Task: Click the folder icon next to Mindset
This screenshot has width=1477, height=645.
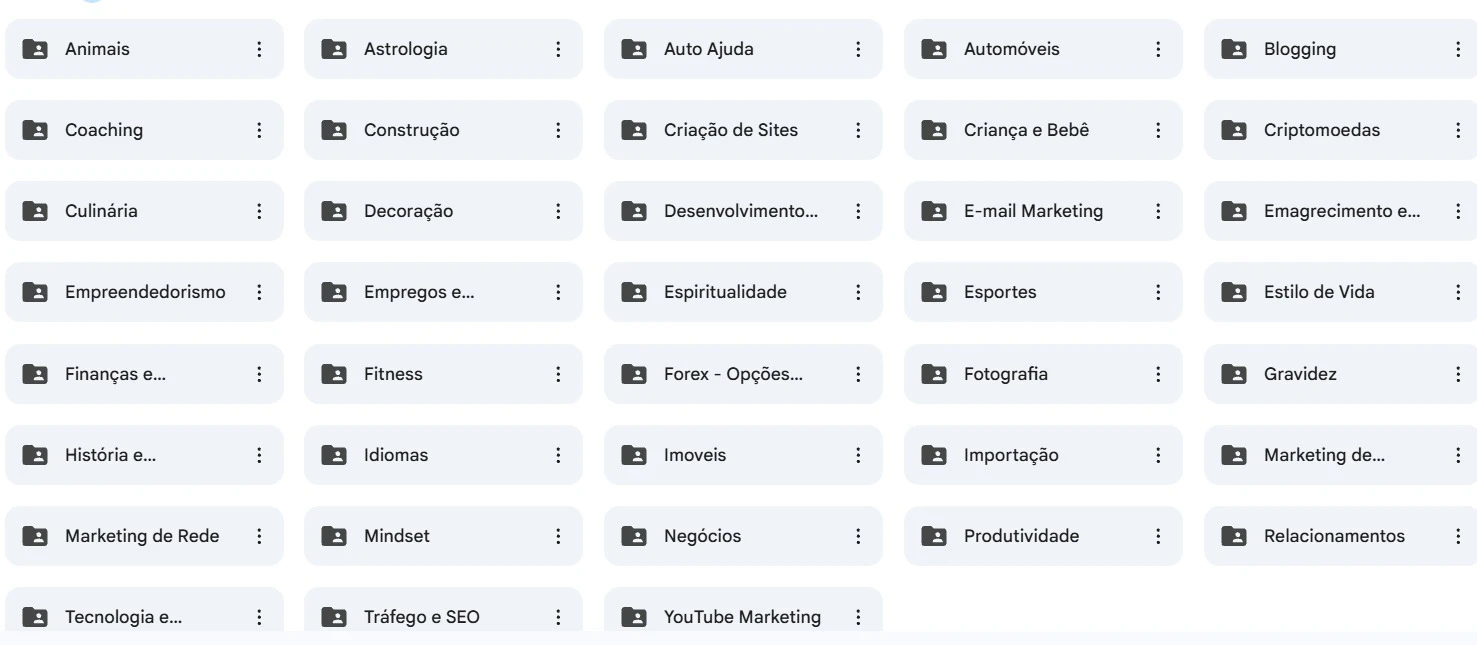Action: [x=334, y=536]
